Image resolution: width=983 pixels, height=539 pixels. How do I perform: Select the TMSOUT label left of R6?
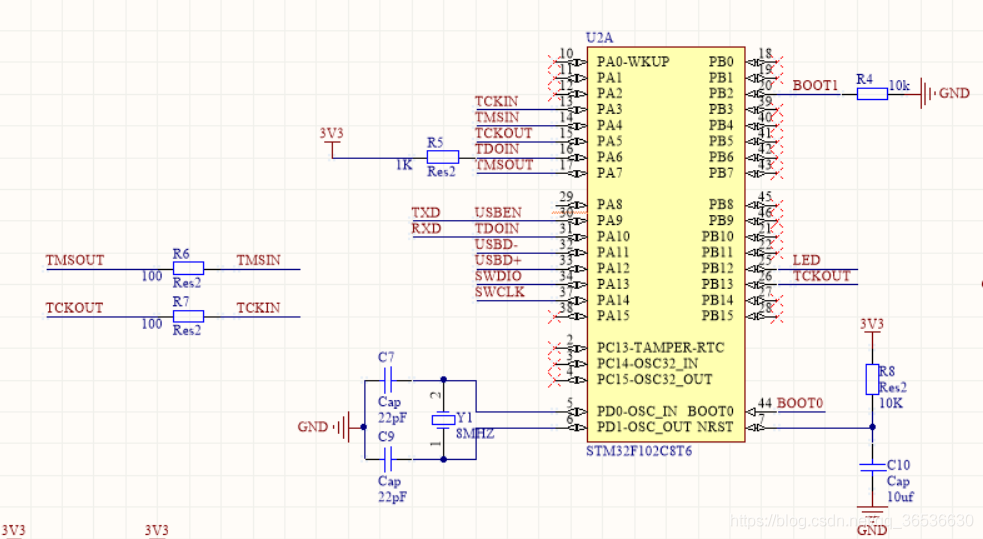(75, 260)
